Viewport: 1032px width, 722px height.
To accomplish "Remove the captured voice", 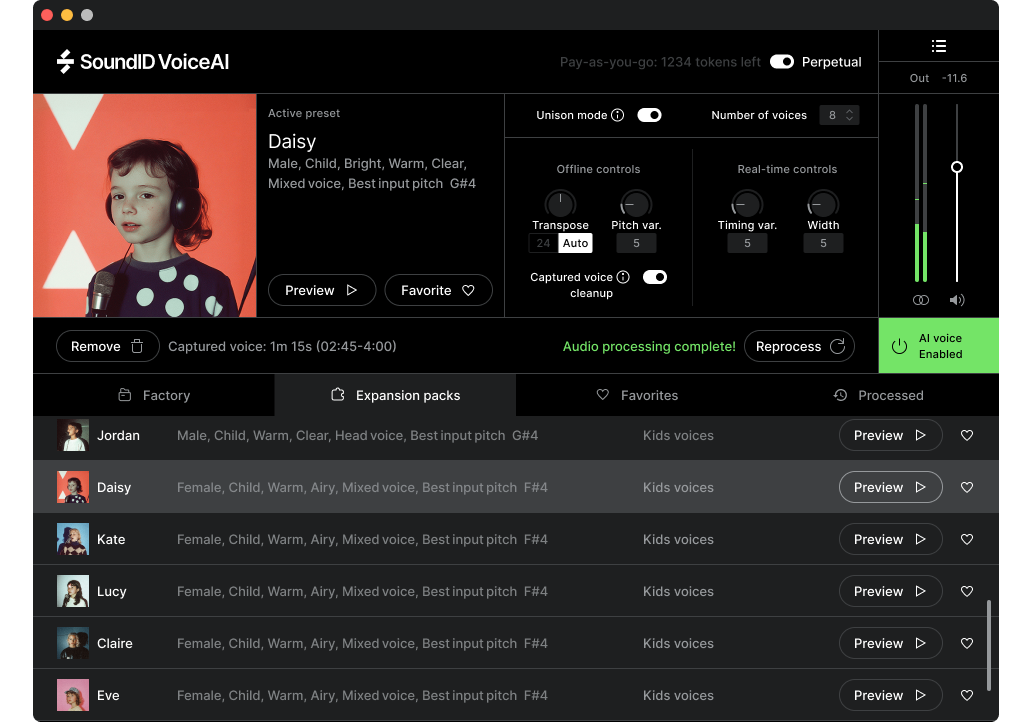I will pos(108,346).
